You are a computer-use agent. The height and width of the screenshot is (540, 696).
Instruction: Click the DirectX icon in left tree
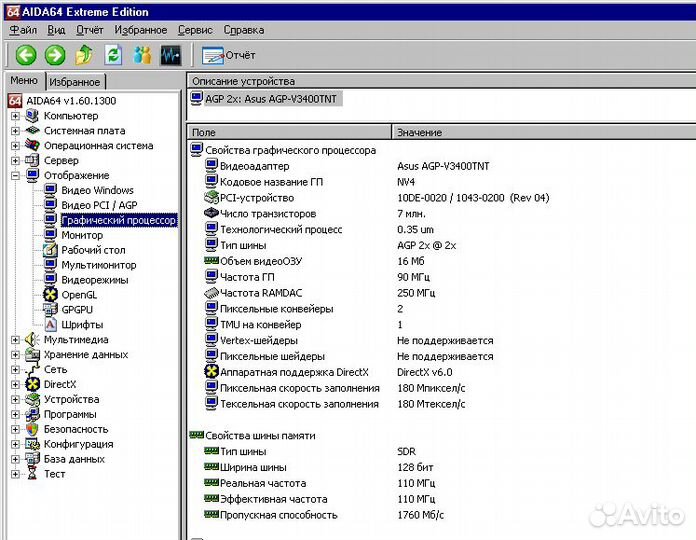[x=32, y=385]
